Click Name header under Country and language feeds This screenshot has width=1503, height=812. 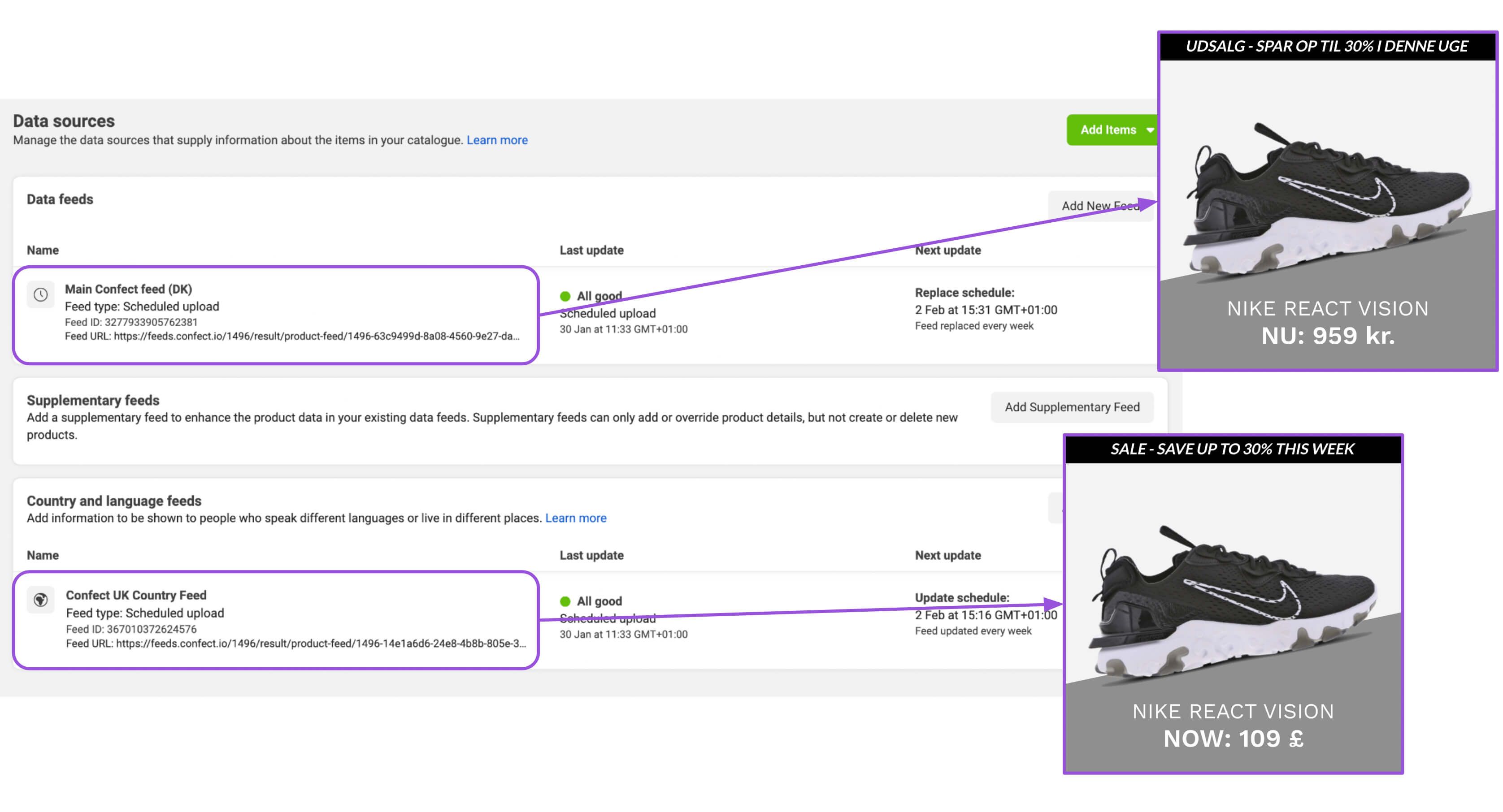tap(43, 555)
